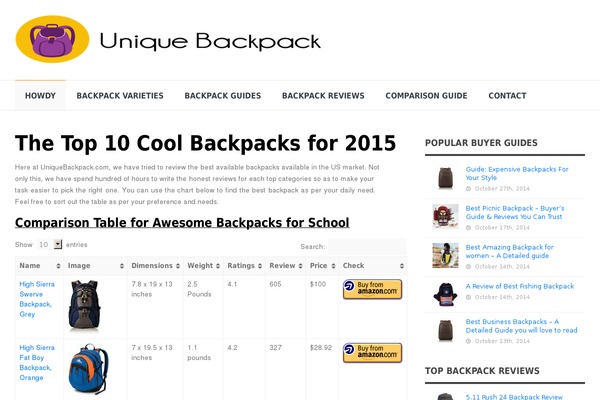Open 5.11 Rush 24 Backpack Review link

(514, 397)
